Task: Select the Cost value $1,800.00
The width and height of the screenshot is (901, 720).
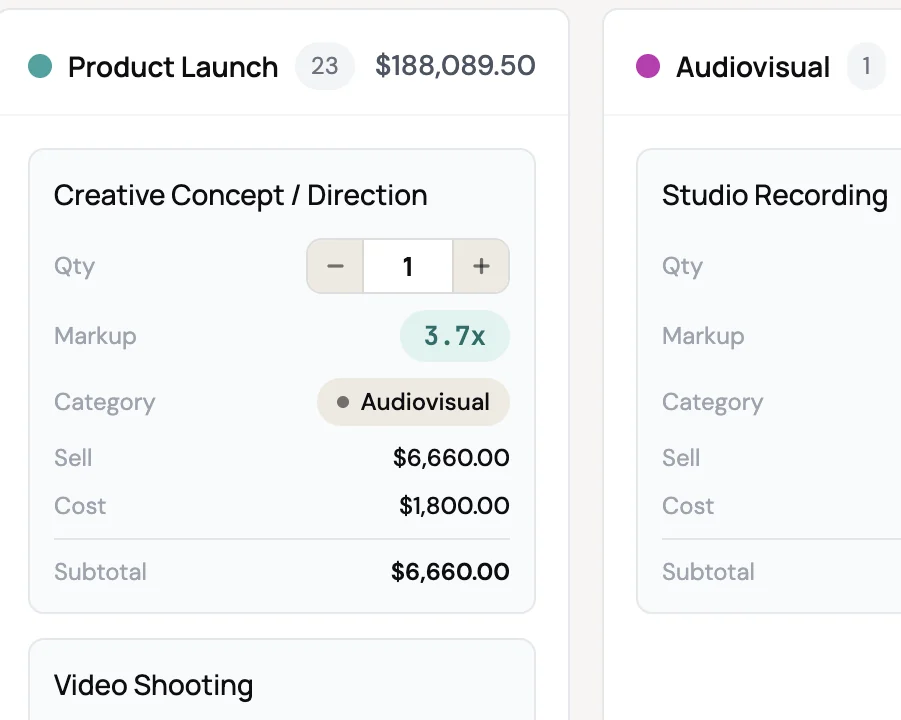Action: click(x=454, y=506)
